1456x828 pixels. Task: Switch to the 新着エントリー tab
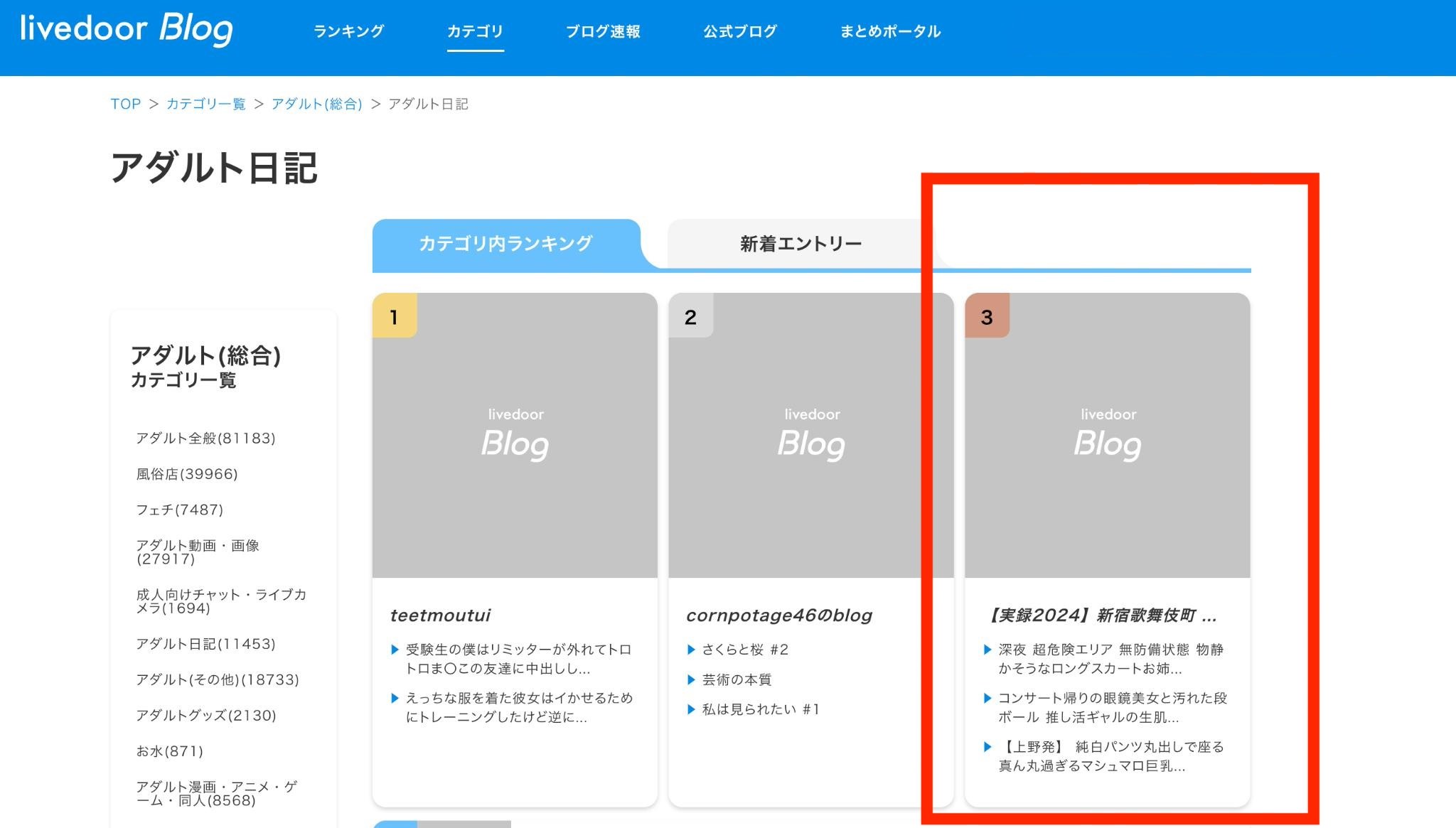coord(801,244)
